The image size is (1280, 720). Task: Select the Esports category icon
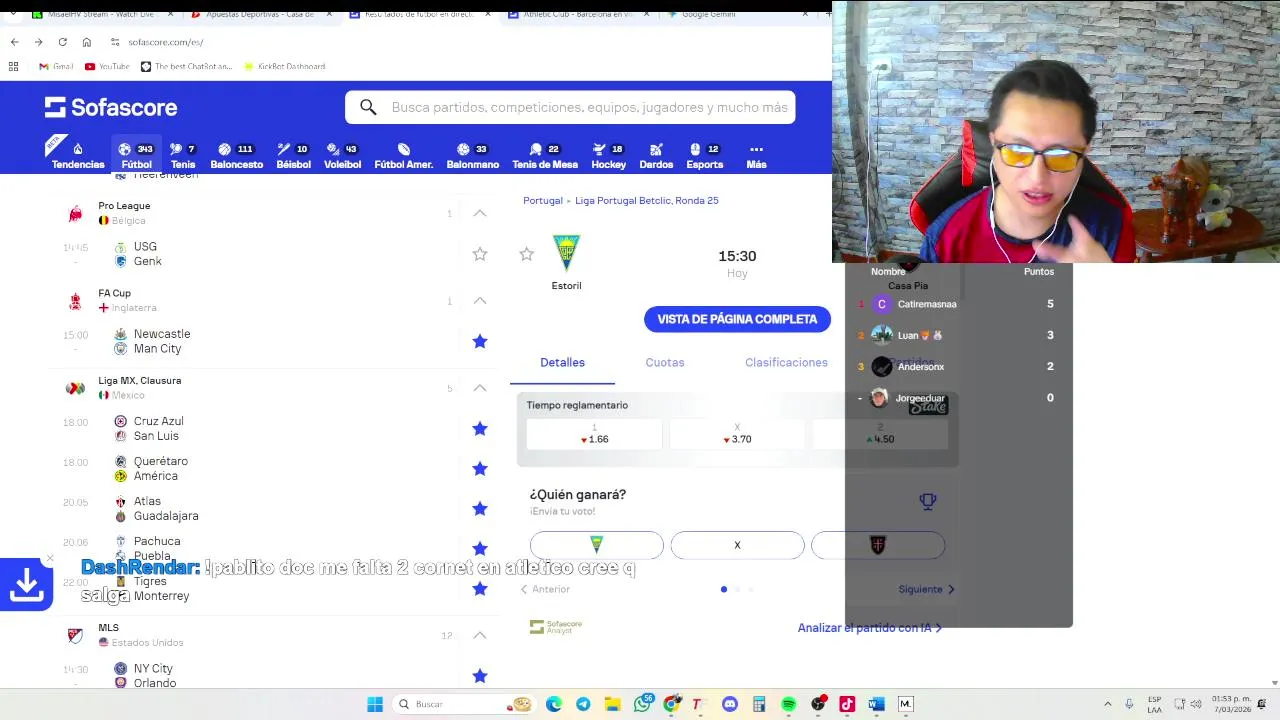(704, 155)
